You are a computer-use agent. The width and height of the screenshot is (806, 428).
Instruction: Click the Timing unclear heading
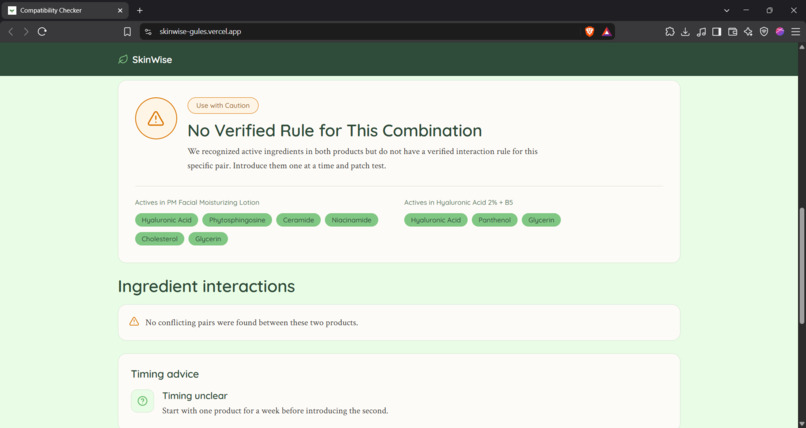click(195, 396)
